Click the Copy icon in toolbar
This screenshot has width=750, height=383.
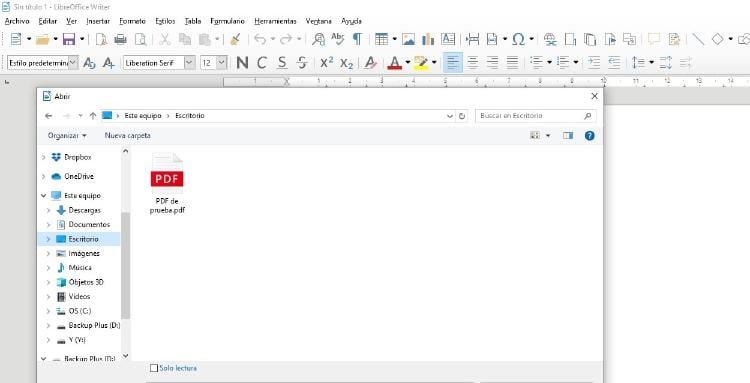point(185,39)
